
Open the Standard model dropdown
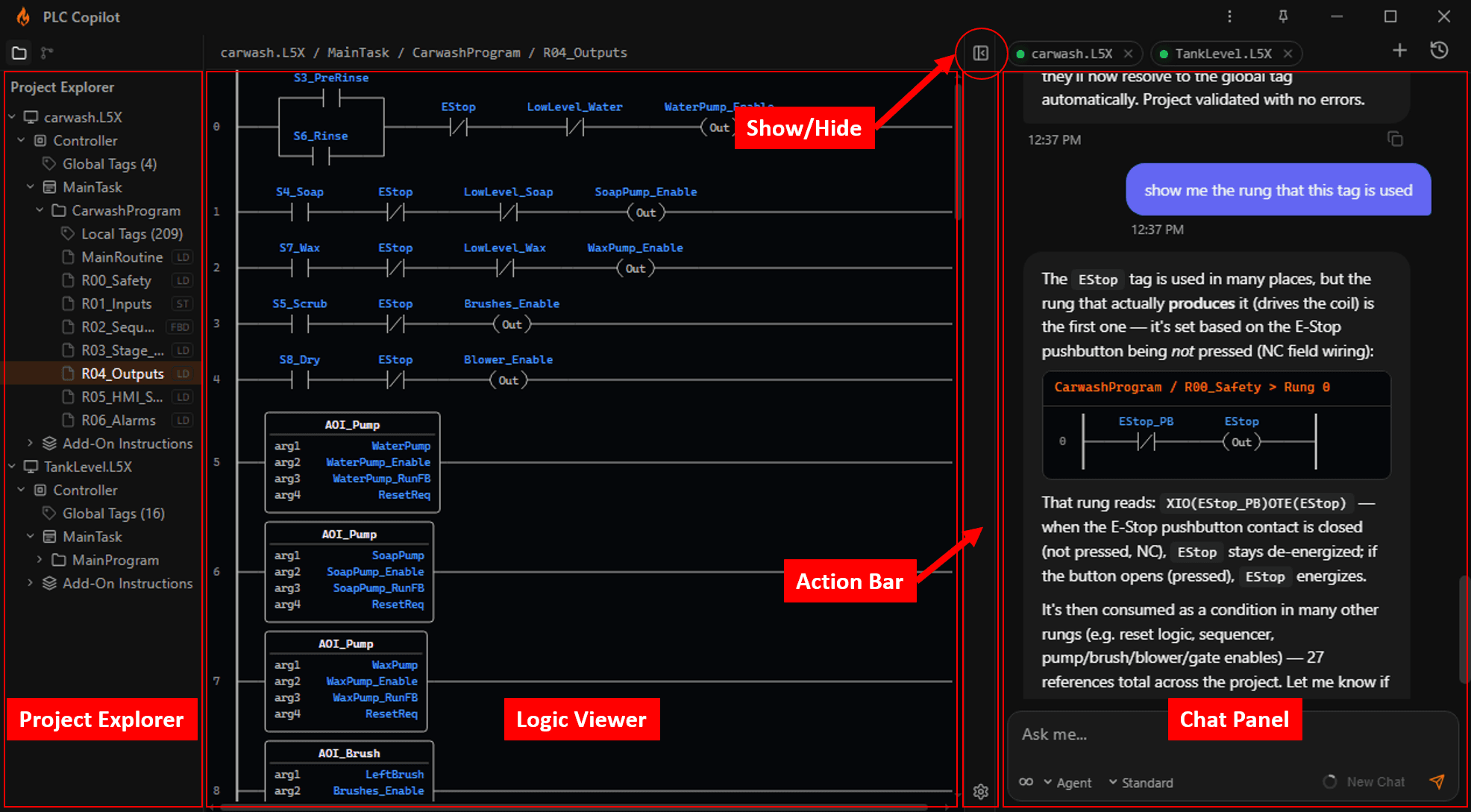pos(1141,782)
